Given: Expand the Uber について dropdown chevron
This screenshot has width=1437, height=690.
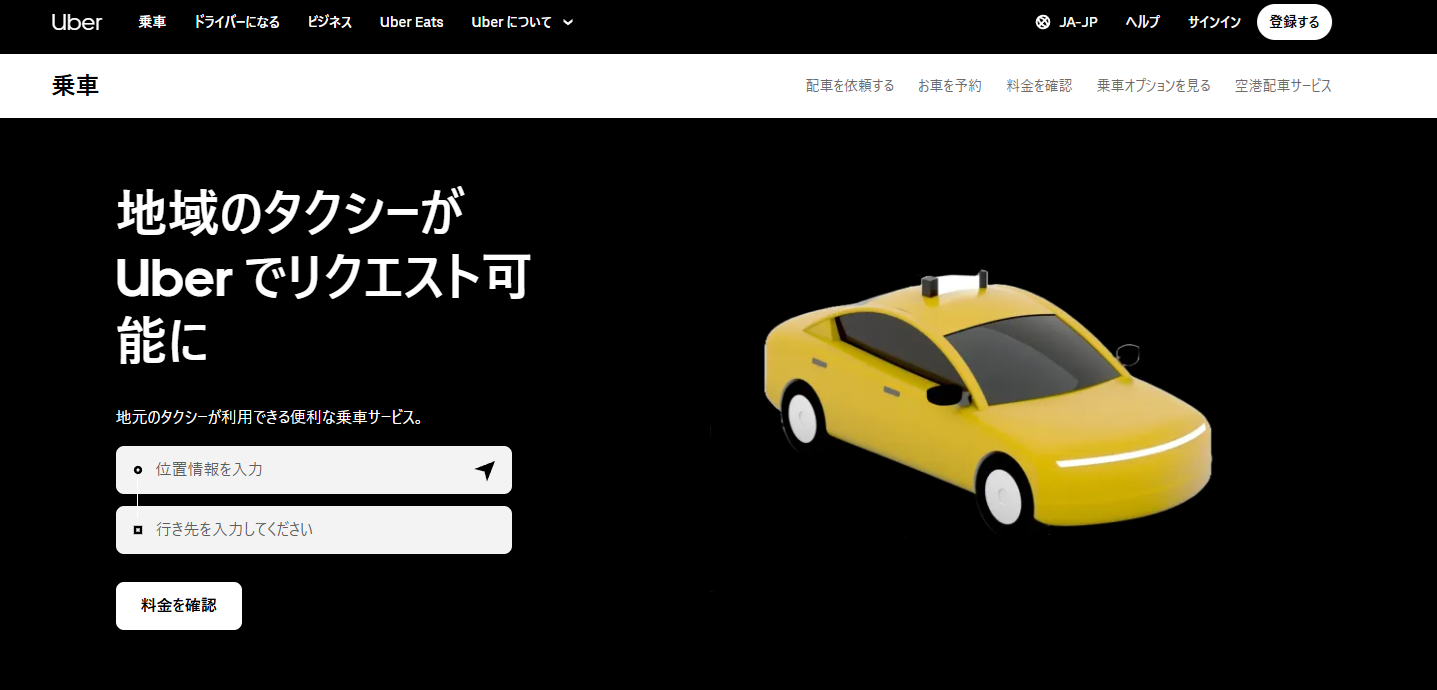Looking at the screenshot, I should coord(568,22).
